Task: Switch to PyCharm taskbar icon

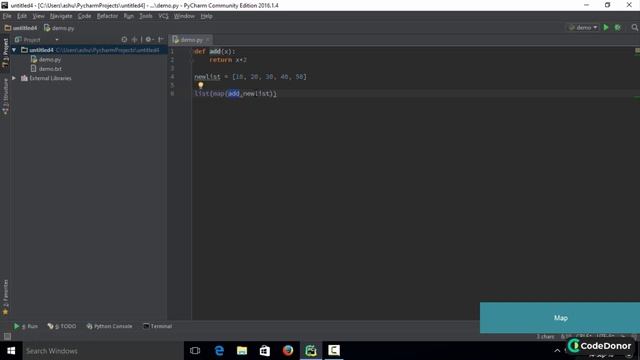Action: (311, 351)
